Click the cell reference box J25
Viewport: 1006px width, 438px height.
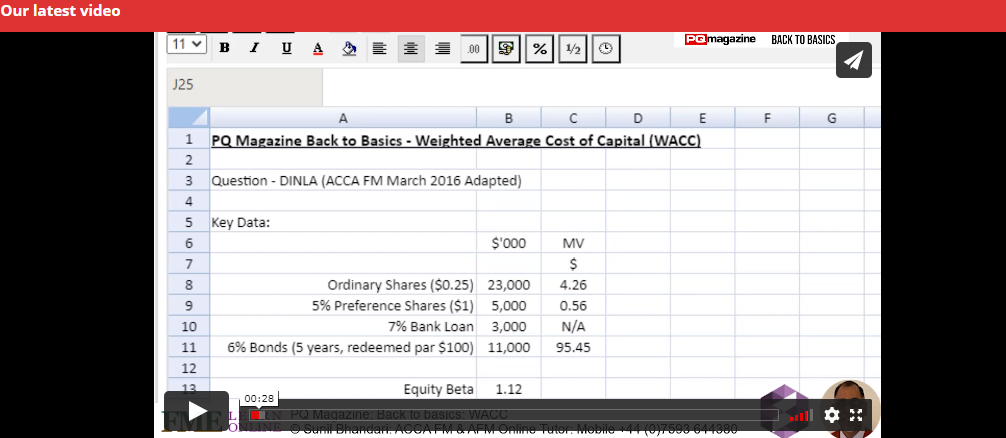tap(244, 85)
